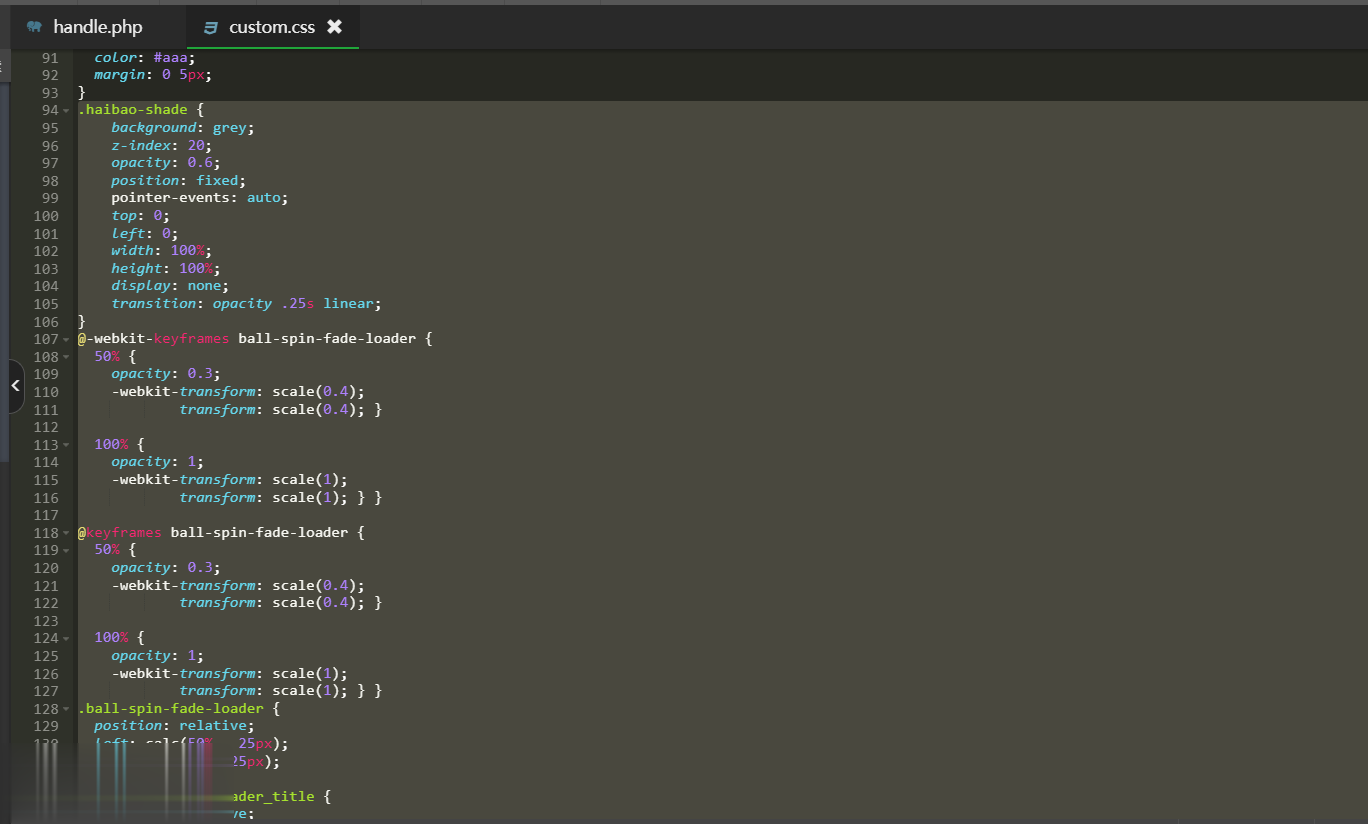Click line number 117 in the gutter
Image resolution: width=1368 pixels, height=824 pixels.
[x=46, y=515]
